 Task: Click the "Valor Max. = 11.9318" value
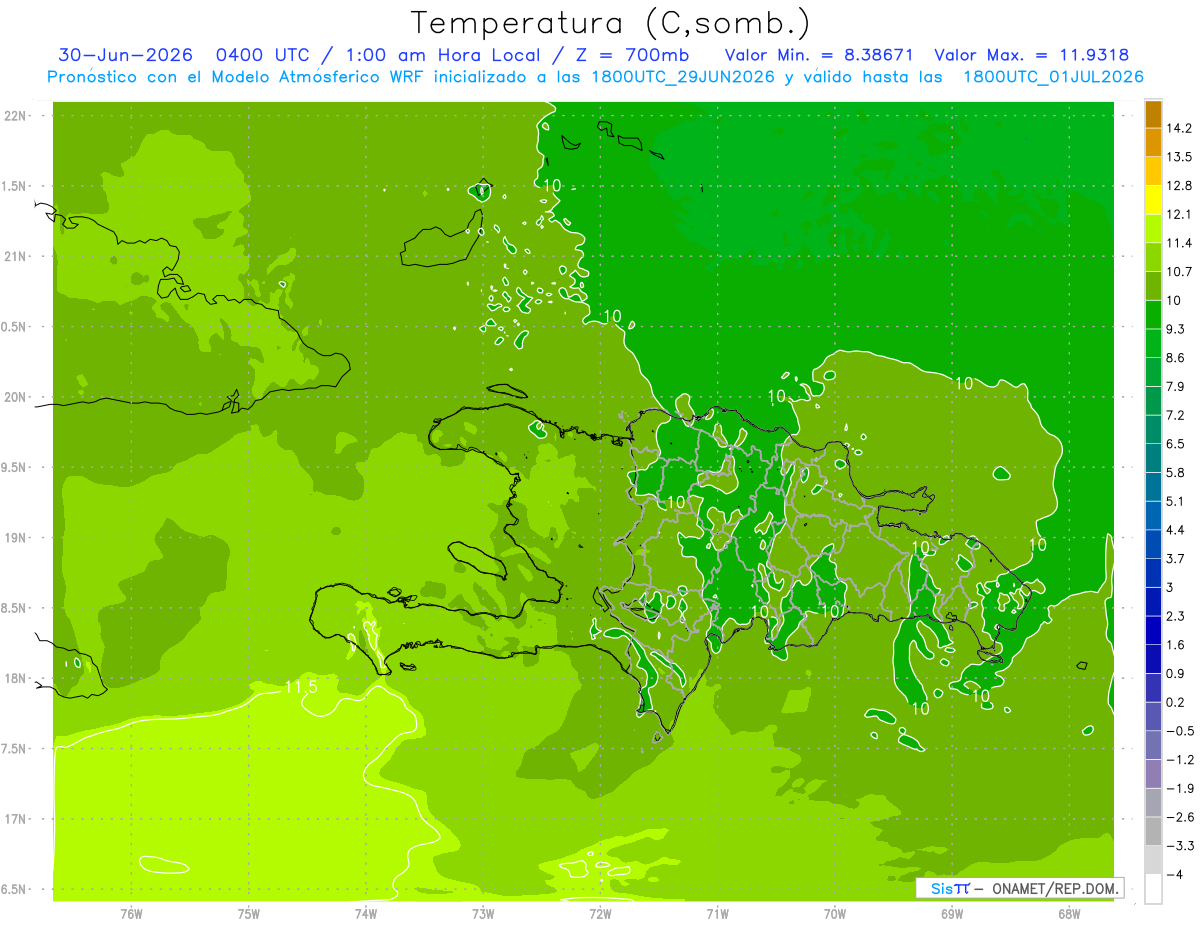pos(1031,55)
